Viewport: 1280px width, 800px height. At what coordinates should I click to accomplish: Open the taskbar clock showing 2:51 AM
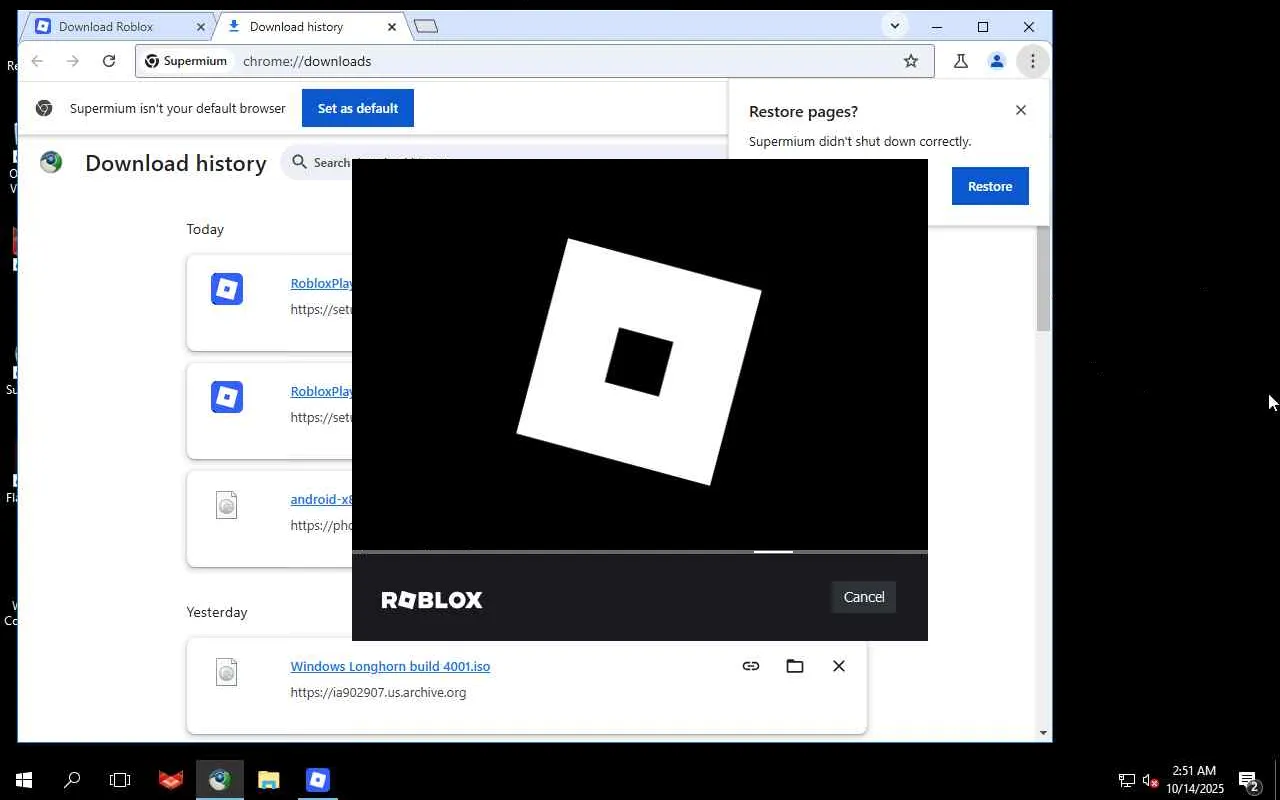click(1194, 780)
